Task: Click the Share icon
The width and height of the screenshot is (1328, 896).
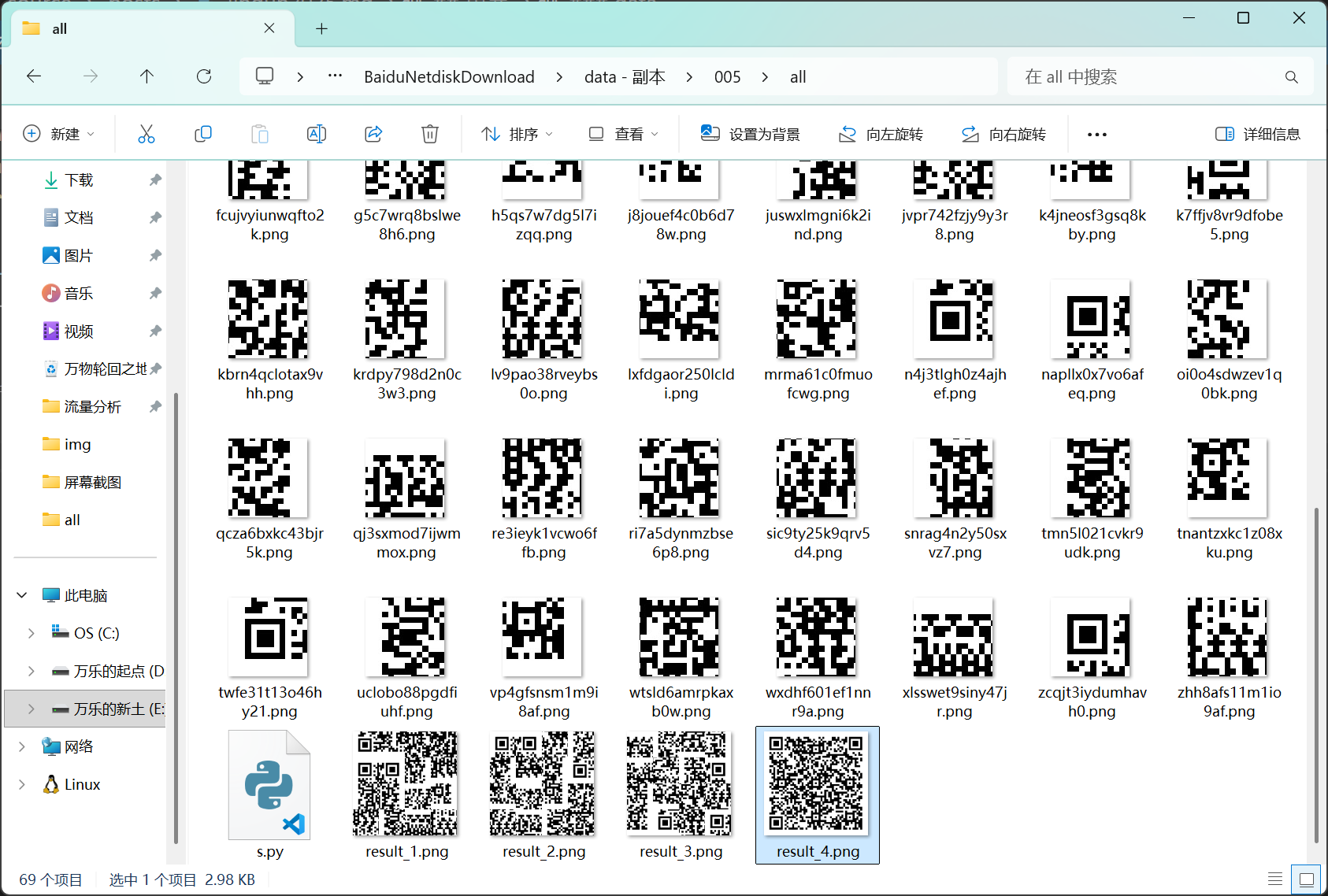Action: coord(373,134)
